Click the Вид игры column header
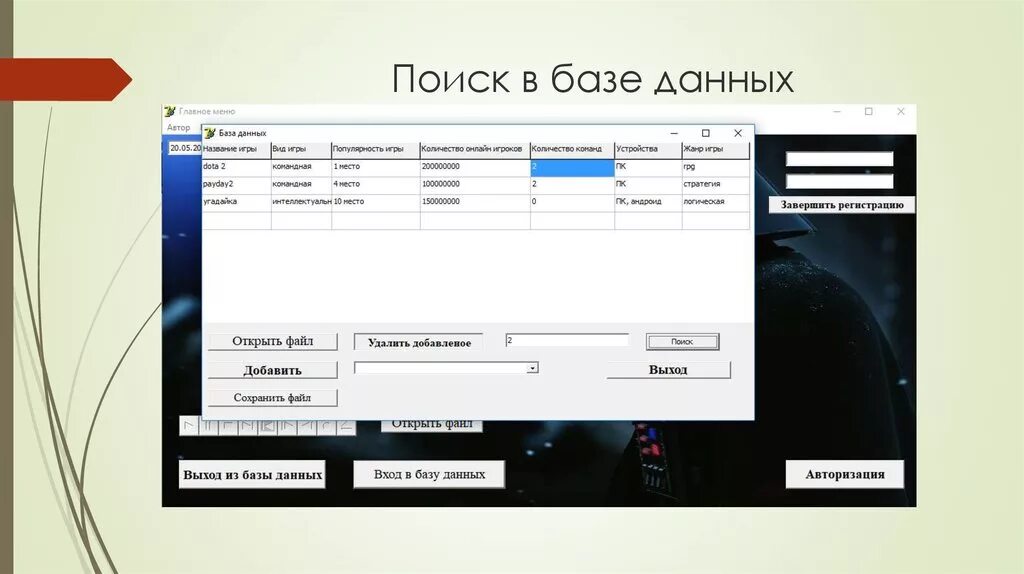Image resolution: width=1024 pixels, height=574 pixels. 301,150
